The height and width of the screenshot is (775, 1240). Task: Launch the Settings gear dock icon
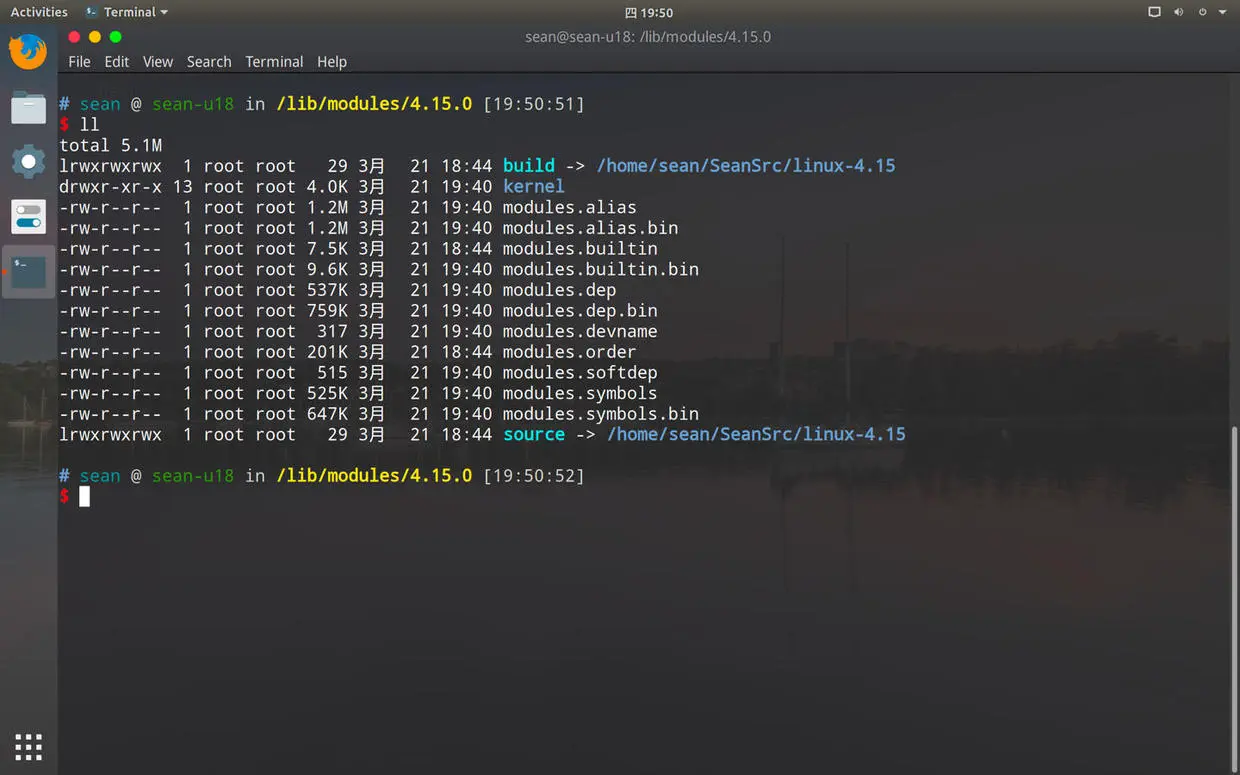(28, 161)
